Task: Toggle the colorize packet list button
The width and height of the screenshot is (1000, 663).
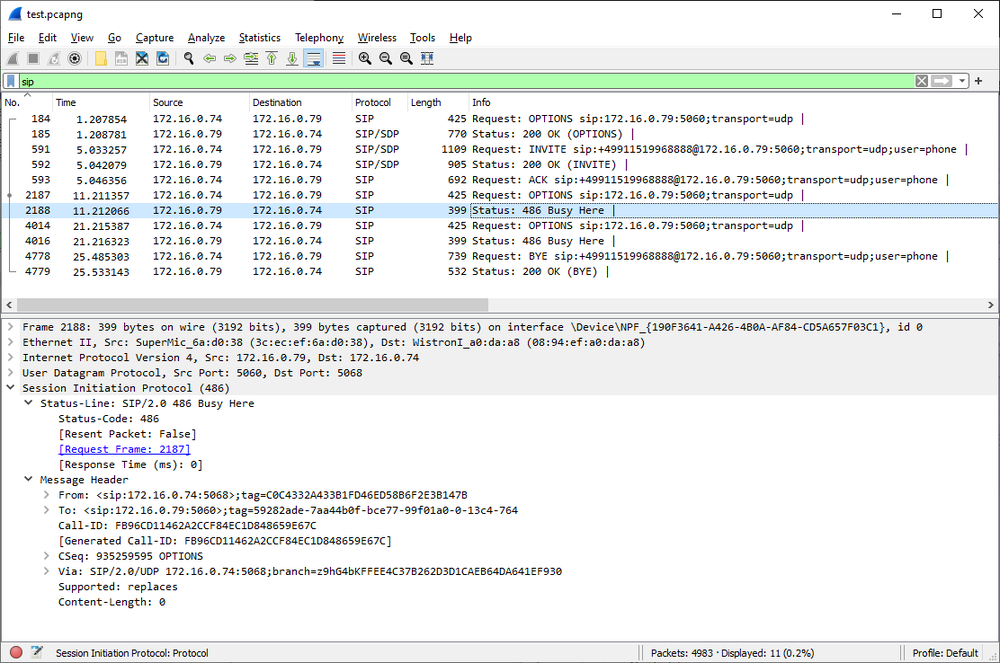Action: point(339,59)
